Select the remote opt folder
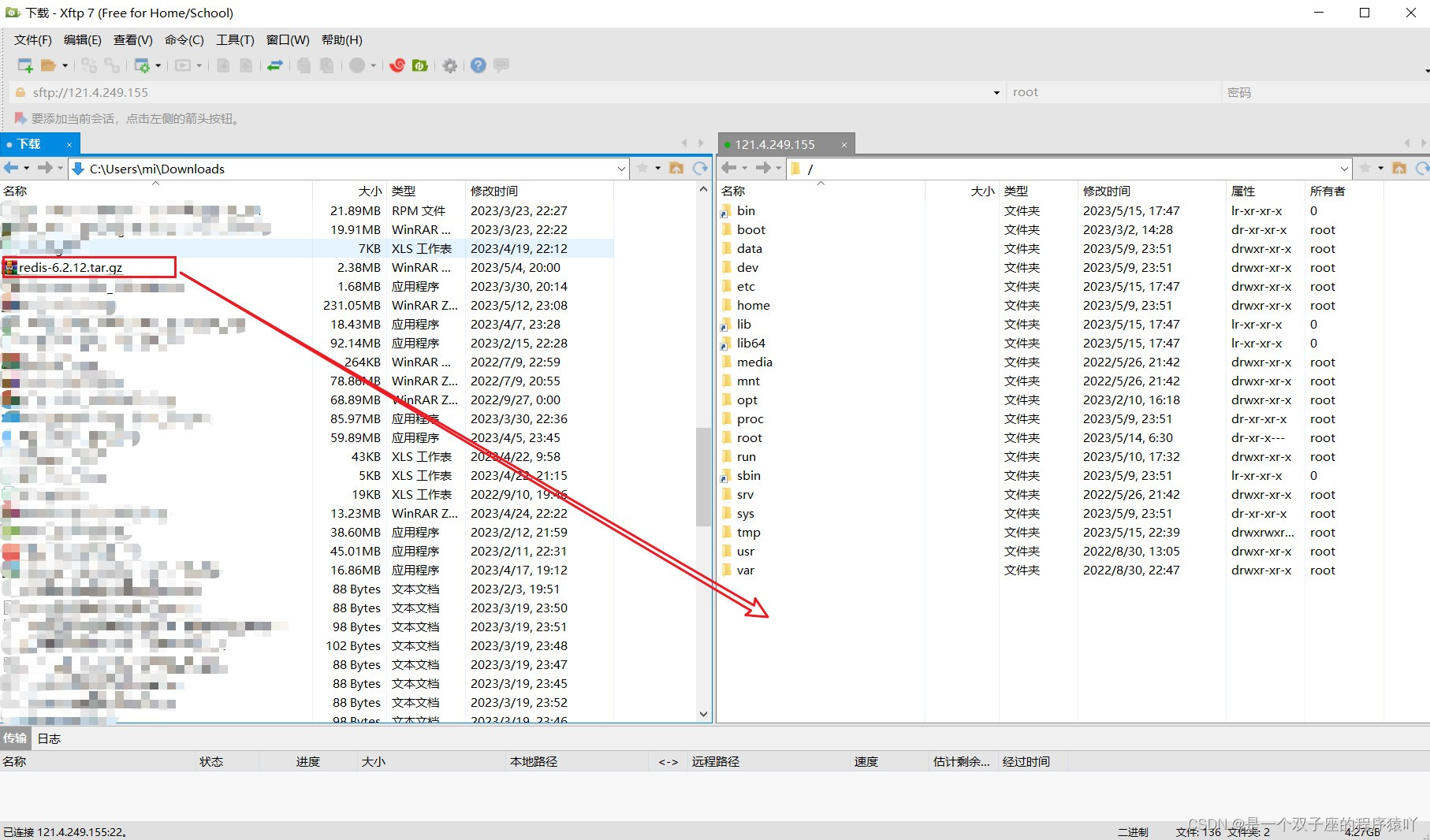Image resolution: width=1430 pixels, height=840 pixels. (747, 400)
